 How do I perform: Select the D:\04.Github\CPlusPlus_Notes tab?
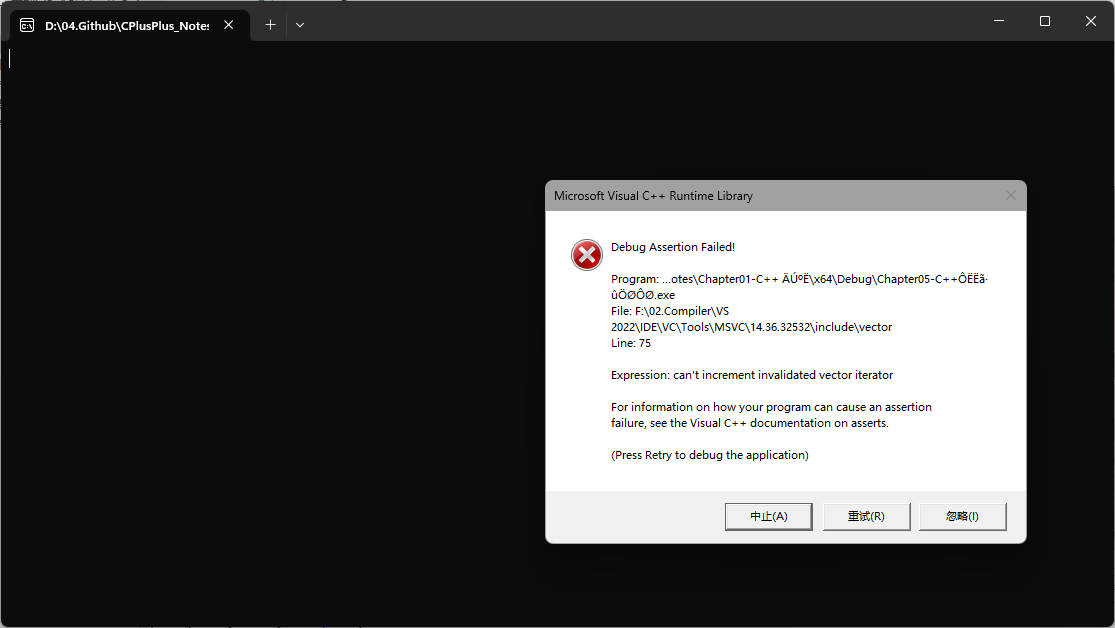pyautogui.click(x=129, y=26)
